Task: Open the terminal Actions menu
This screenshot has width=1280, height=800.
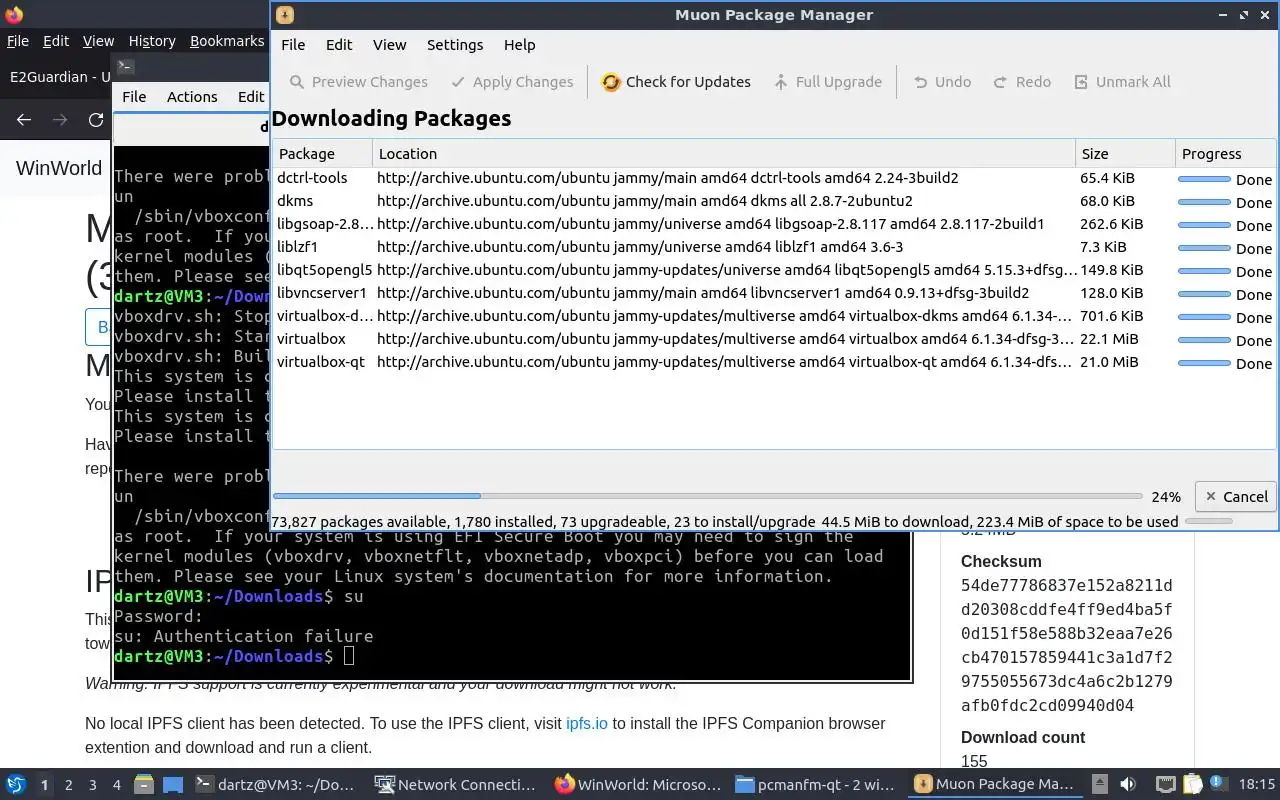Action: coord(192,97)
